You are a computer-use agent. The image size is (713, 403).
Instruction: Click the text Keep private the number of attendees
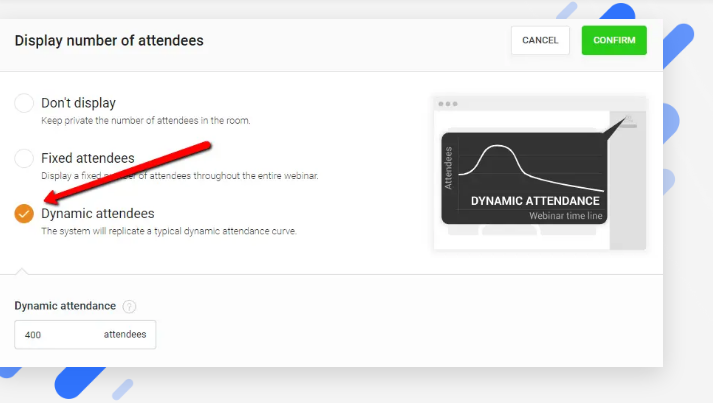(x=146, y=121)
